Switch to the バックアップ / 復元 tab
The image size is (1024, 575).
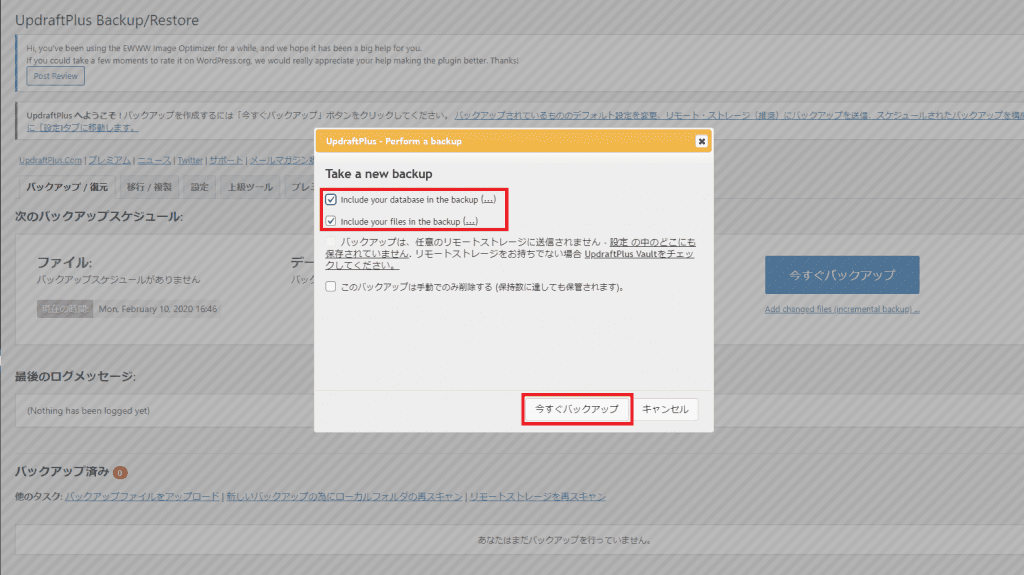click(x=67, y=187)
